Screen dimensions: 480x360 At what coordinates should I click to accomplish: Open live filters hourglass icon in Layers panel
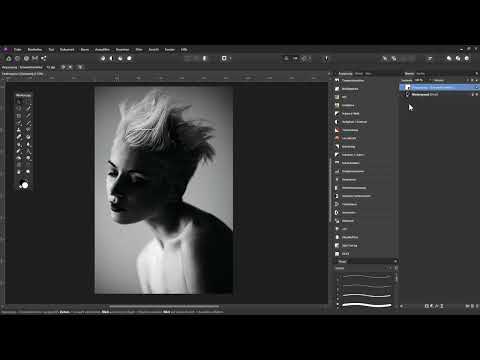click(x=442, y=306)
